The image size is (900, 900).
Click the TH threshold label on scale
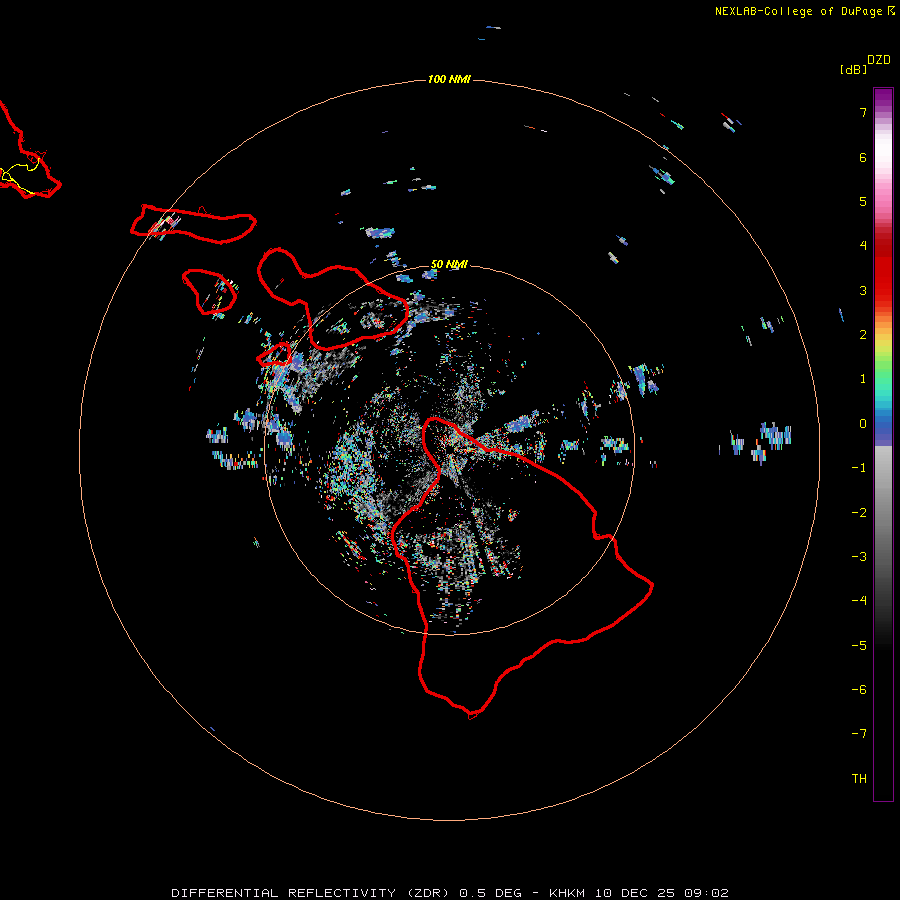point(859,779)
